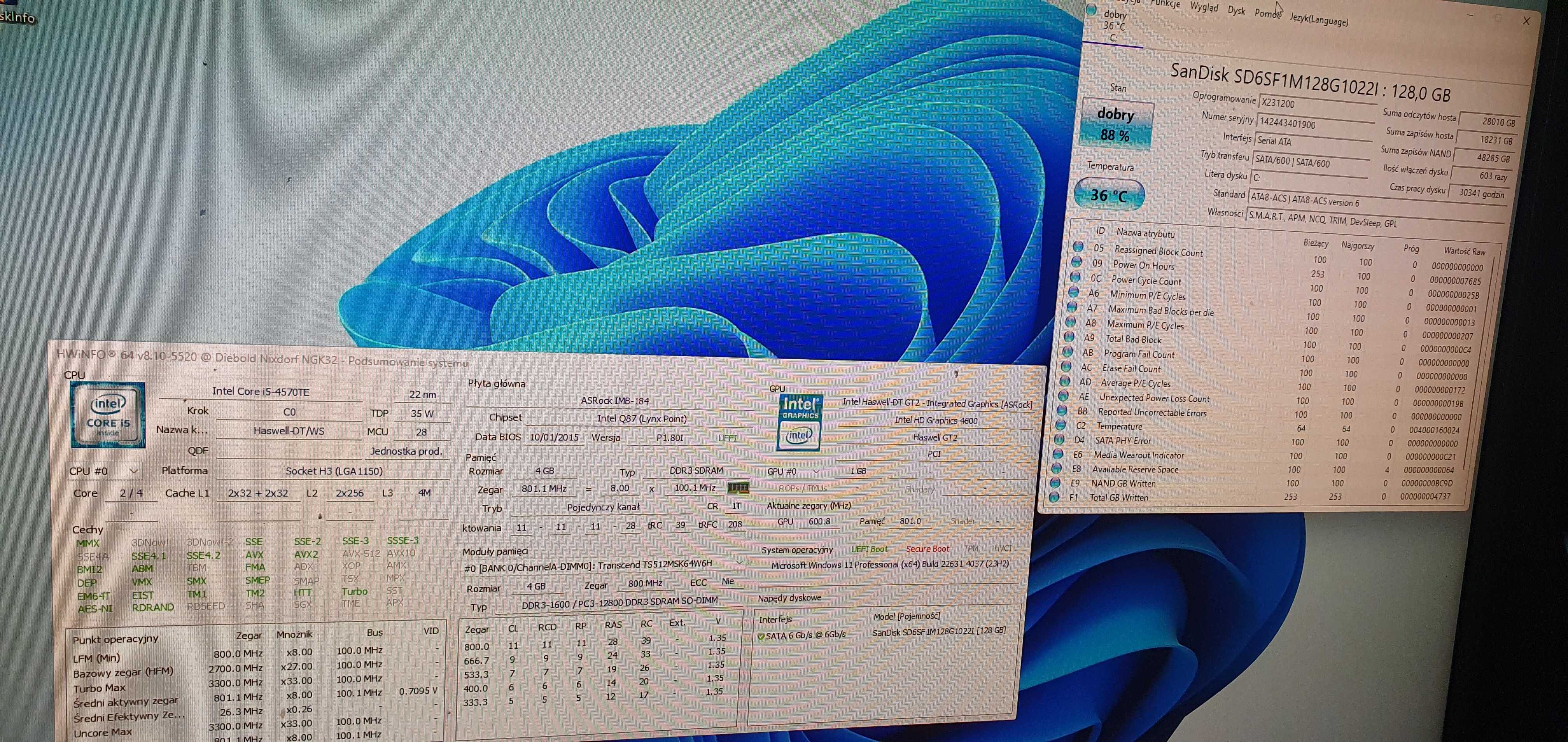
Task: Click status circle for Reported Uncorrectable Errors
Action: click(x=1062, y=410)
